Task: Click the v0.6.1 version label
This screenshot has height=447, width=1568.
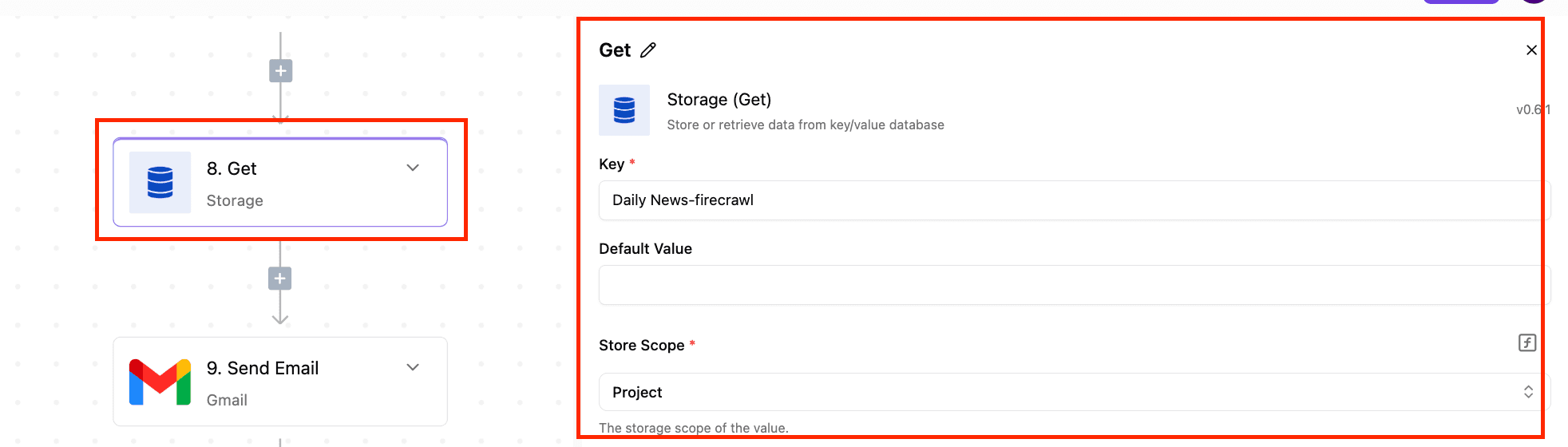Action: coord(1533,110)
